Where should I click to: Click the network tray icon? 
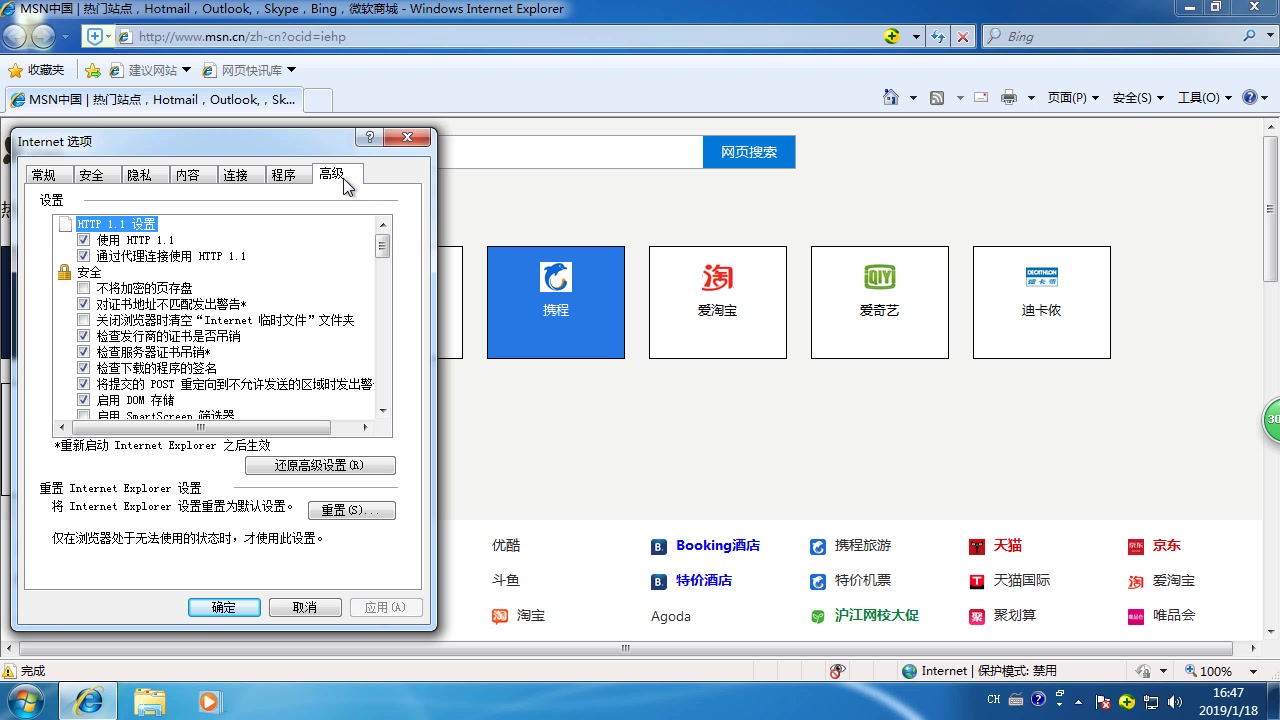1151,701
